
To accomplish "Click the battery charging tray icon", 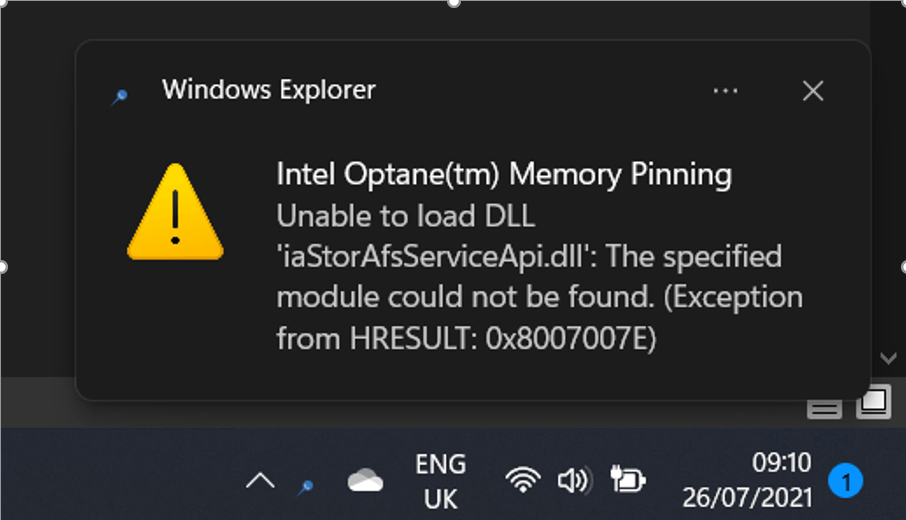I will [628, 481].
